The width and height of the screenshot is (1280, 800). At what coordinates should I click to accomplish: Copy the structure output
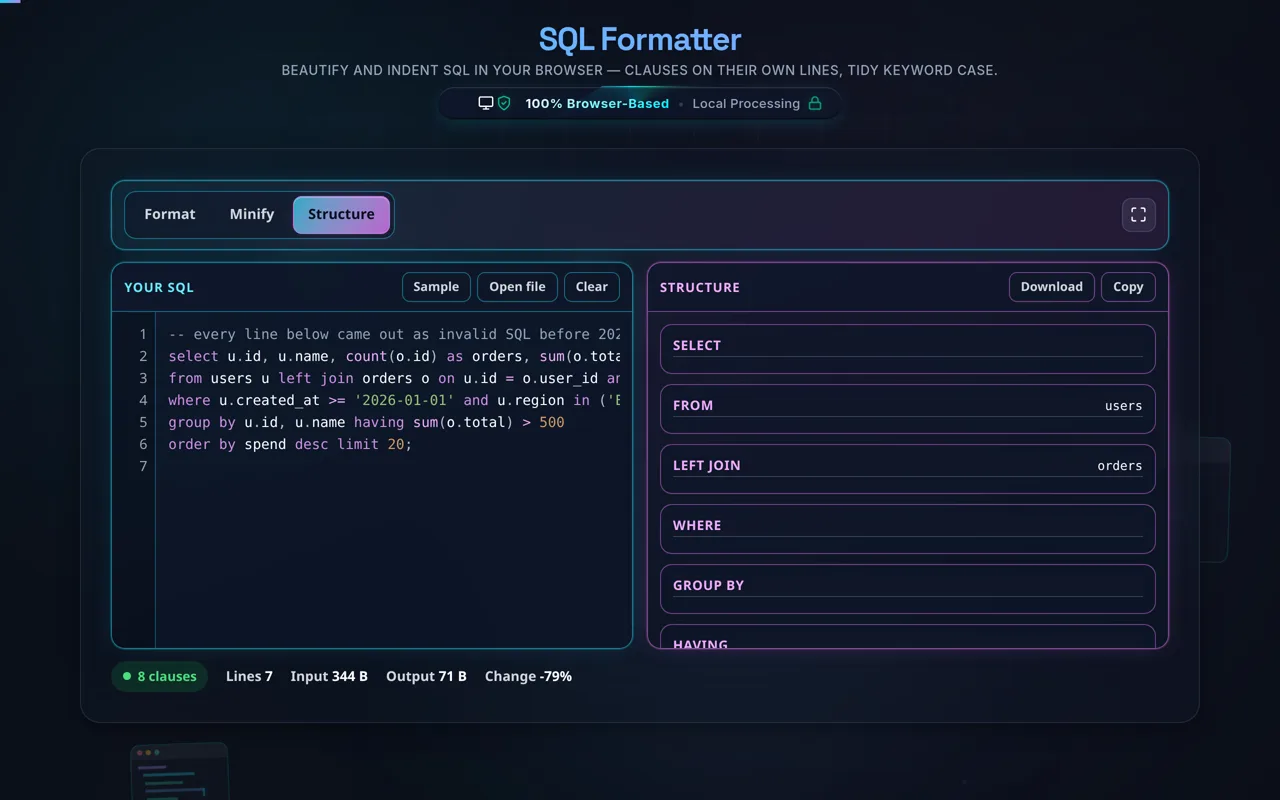point(1128,287)
